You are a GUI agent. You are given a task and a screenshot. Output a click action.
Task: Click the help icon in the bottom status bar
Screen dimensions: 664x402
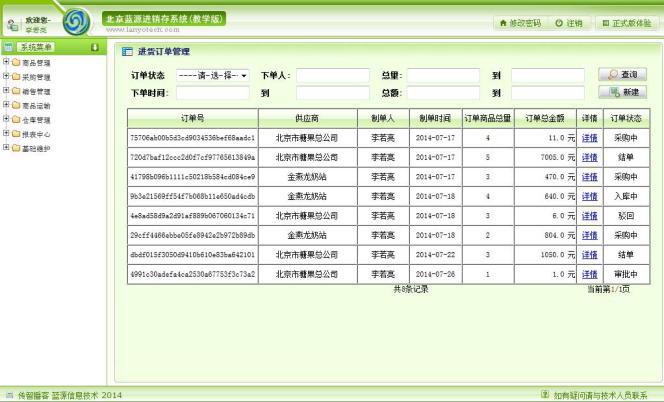point(545,395)
